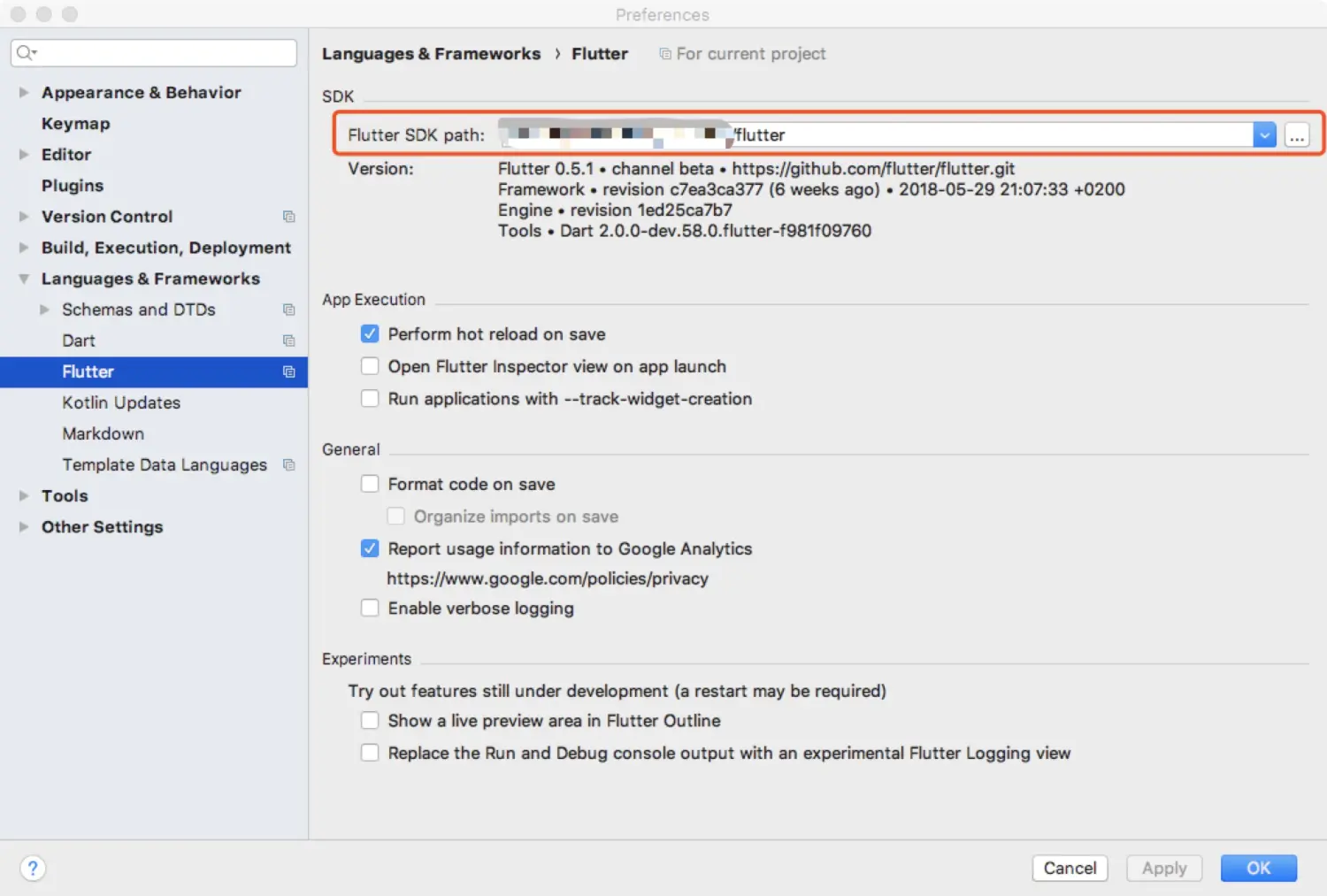Open Kotlin Updates settings page
Viewport: 1327px width, 896px height.
point(121,402)
